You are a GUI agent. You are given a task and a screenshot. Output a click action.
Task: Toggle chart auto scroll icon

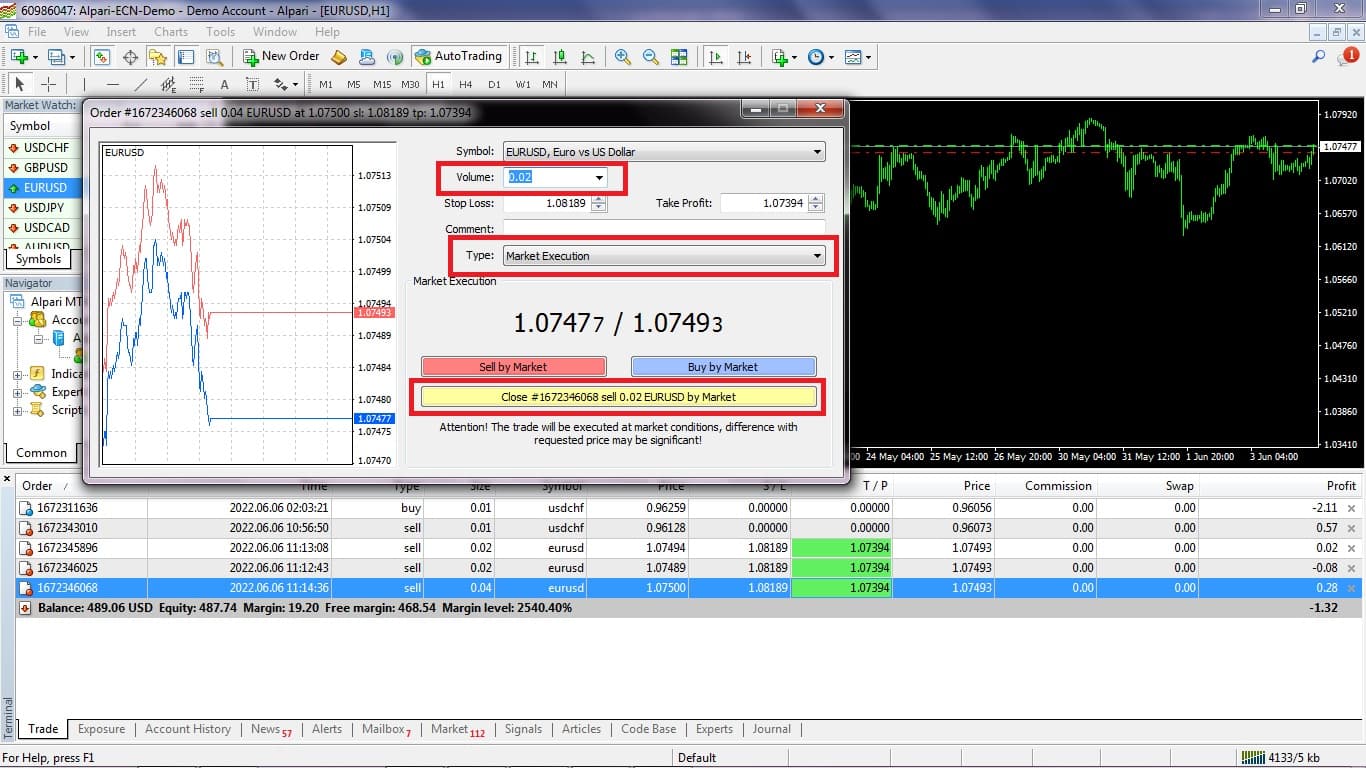click(715, 57)
